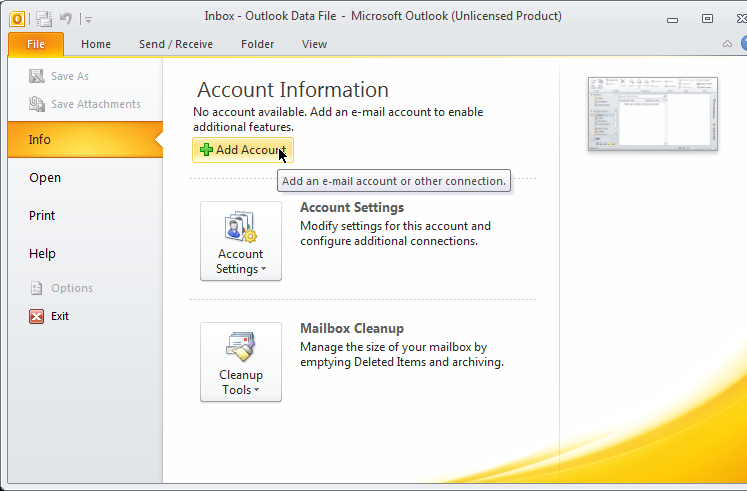Select Info in the backstage sidebar
Viewport: 747px width, 491px height.
tap(40, 140)
